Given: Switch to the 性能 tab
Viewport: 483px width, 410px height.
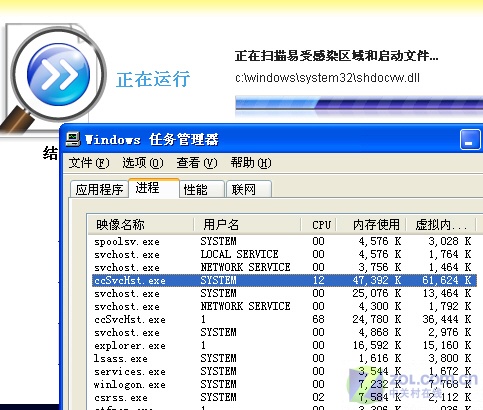Looking at the screenshot, I should 202,190.
